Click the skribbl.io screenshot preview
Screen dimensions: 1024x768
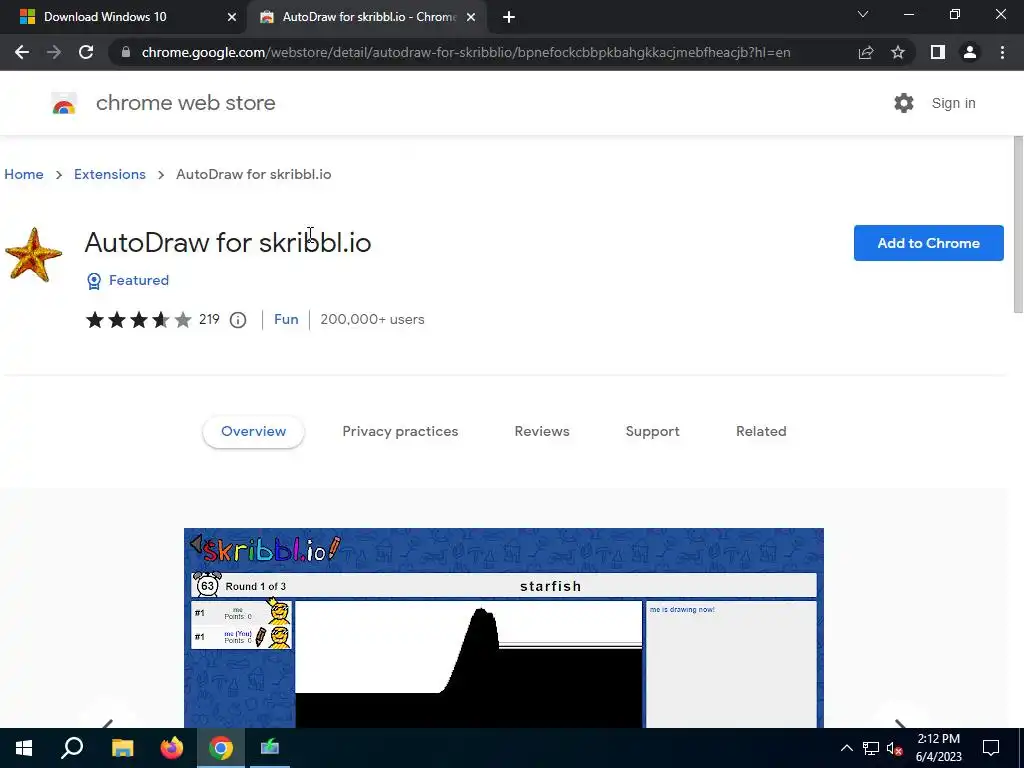[x=504, y=628]
